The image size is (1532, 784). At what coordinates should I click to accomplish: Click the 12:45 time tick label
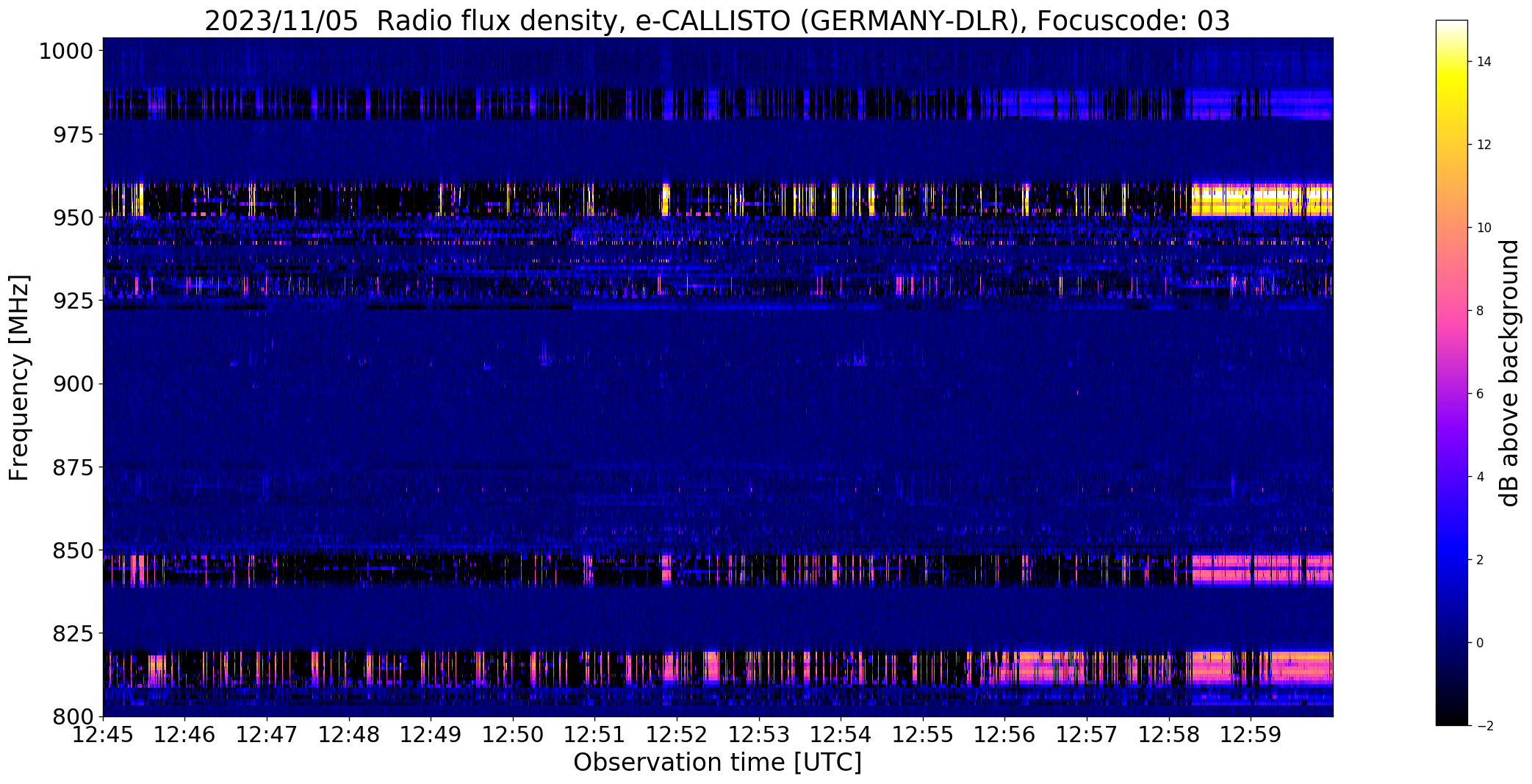[x=103, y=735]
